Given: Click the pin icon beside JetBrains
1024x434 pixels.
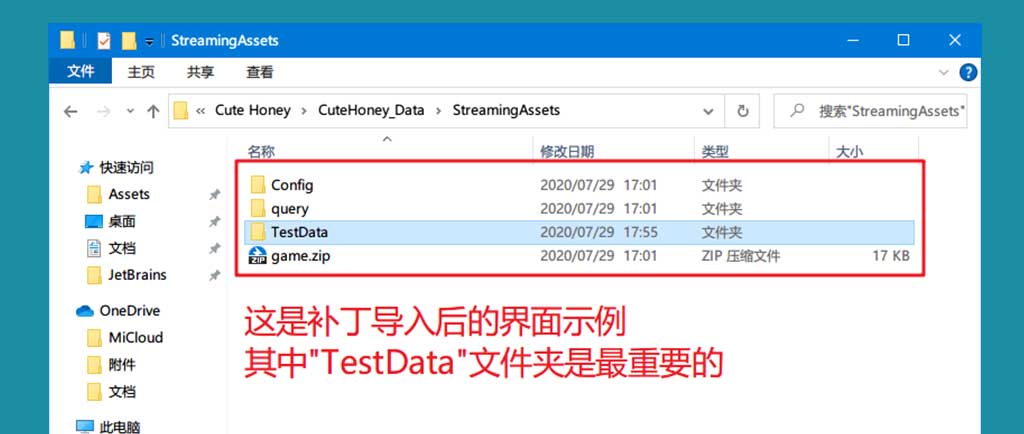Looking at the screenshot, I should pyautogui.click(x=214, y=276).
